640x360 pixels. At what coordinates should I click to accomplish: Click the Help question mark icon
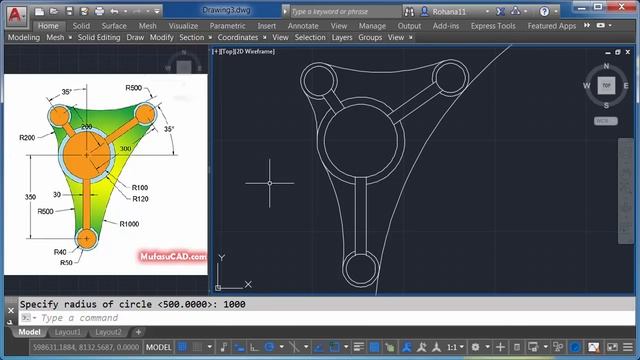[x=544, y=11]
